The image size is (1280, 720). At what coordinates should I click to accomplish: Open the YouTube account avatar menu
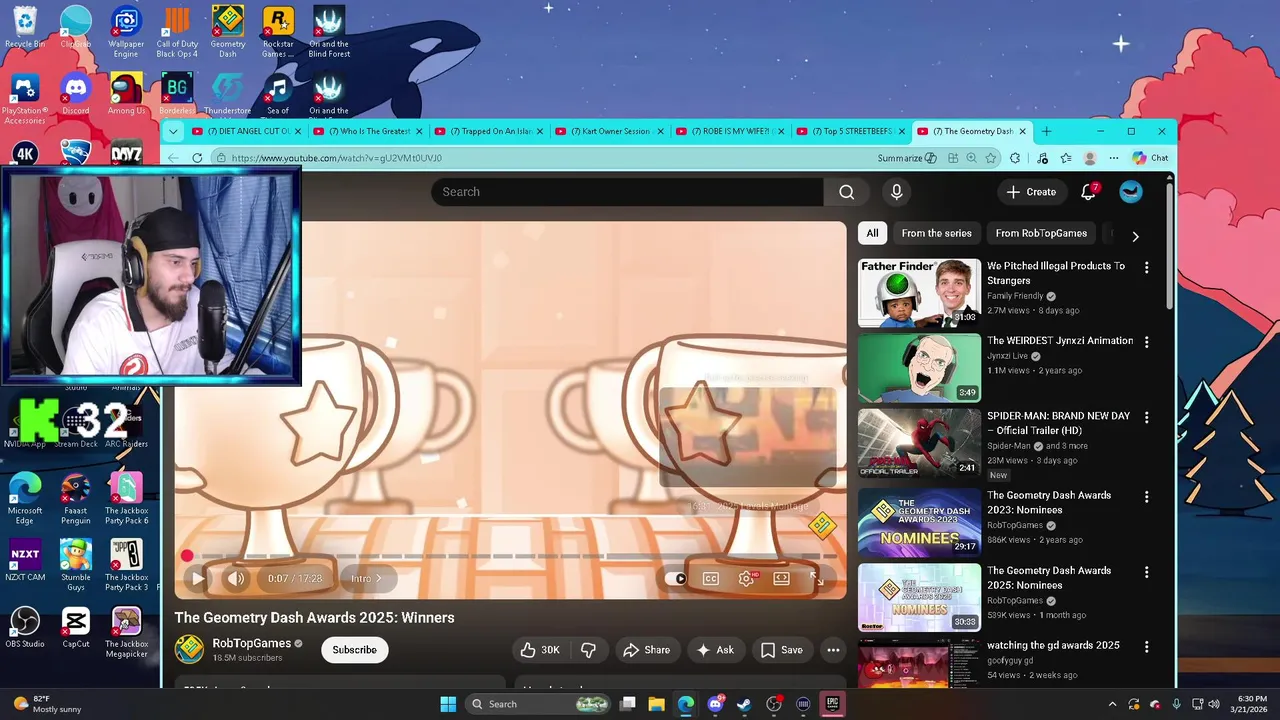tap(1131, 192)
